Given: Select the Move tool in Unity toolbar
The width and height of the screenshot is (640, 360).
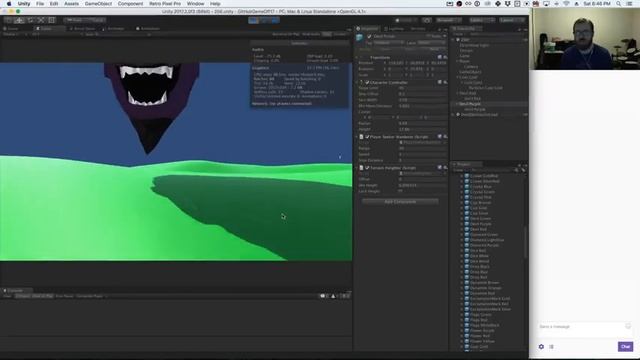Looking at the screenshot, I should (x=19, y=20).
